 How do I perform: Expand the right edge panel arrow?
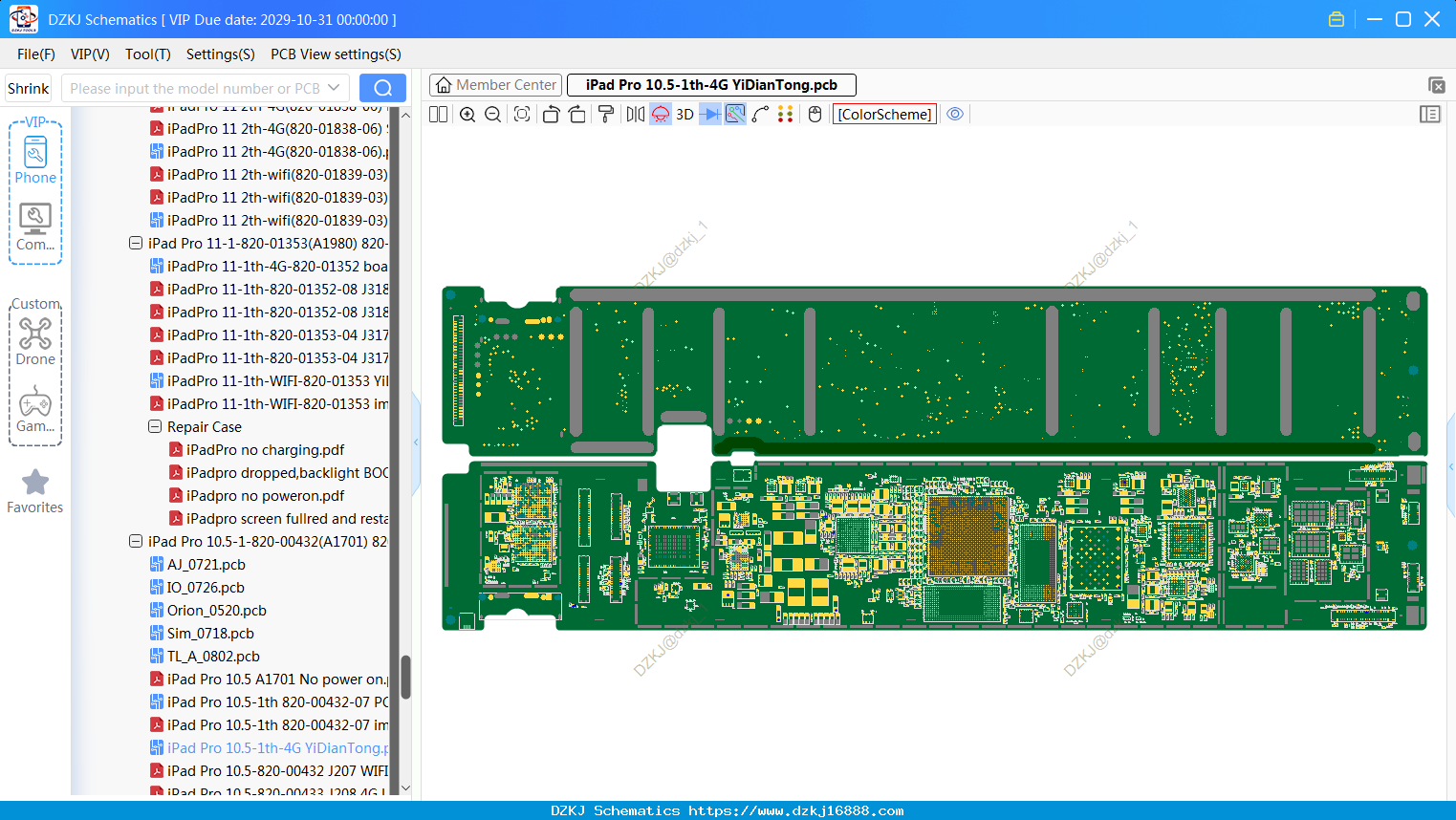(x=1451, y=465)
